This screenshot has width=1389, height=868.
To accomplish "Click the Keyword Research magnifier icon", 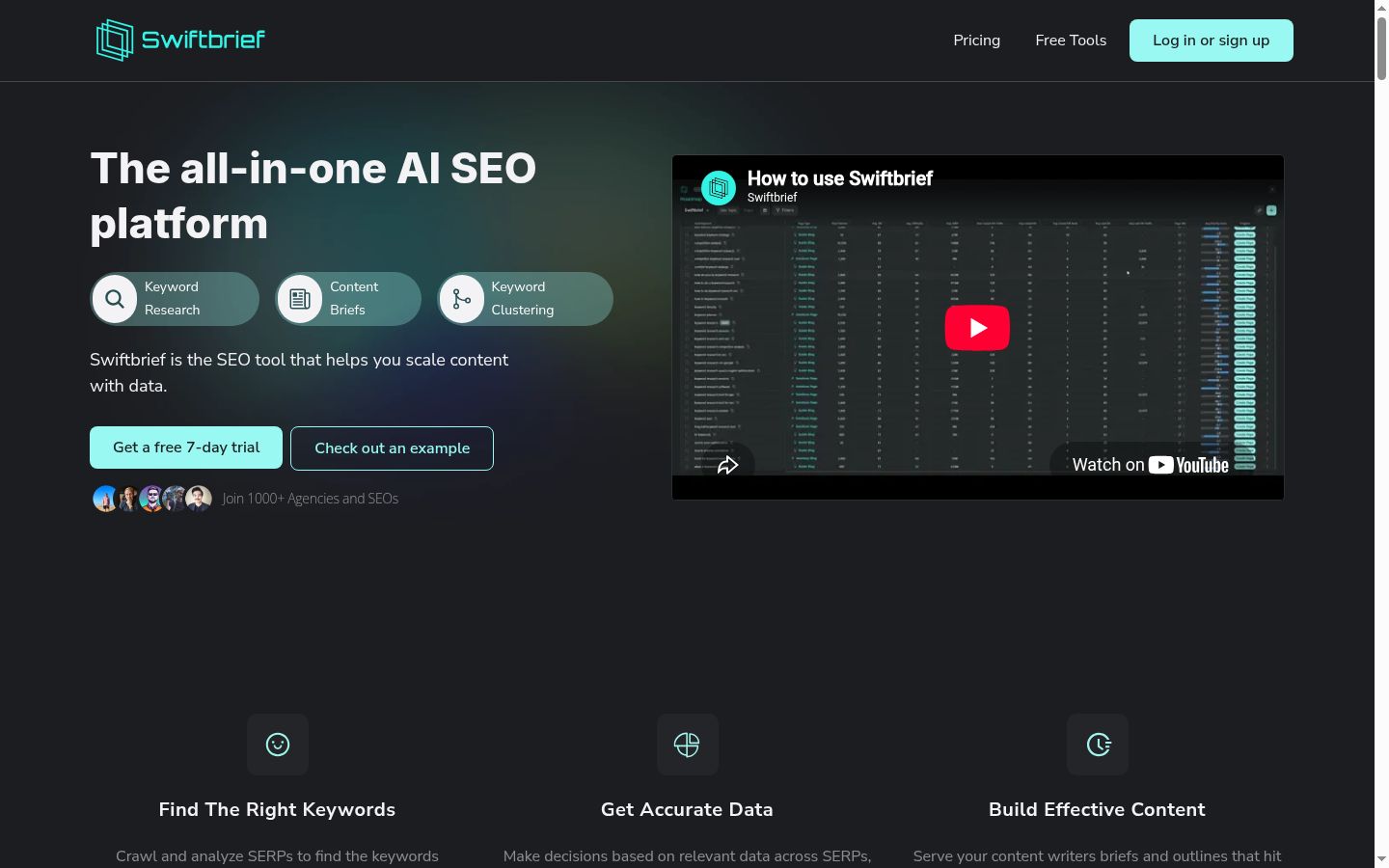I will [x=115, y=299].
